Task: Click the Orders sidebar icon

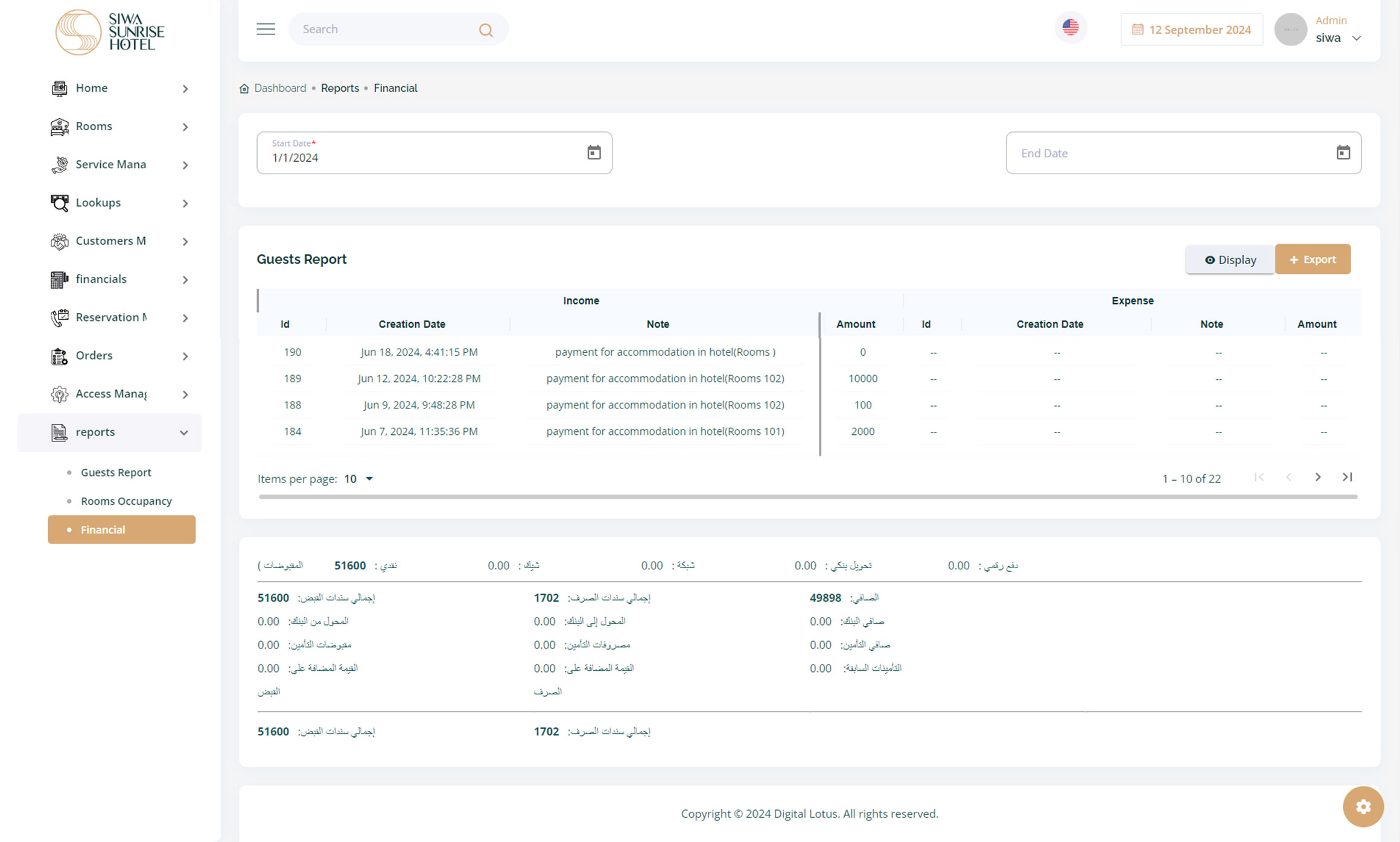Action: [x=59, y=356]
